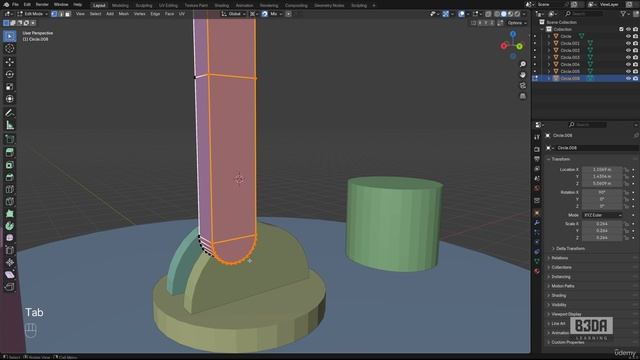Select the Inset Faces tool
The width and height of the screenshot is (640, 360).
tap(10, 165)
